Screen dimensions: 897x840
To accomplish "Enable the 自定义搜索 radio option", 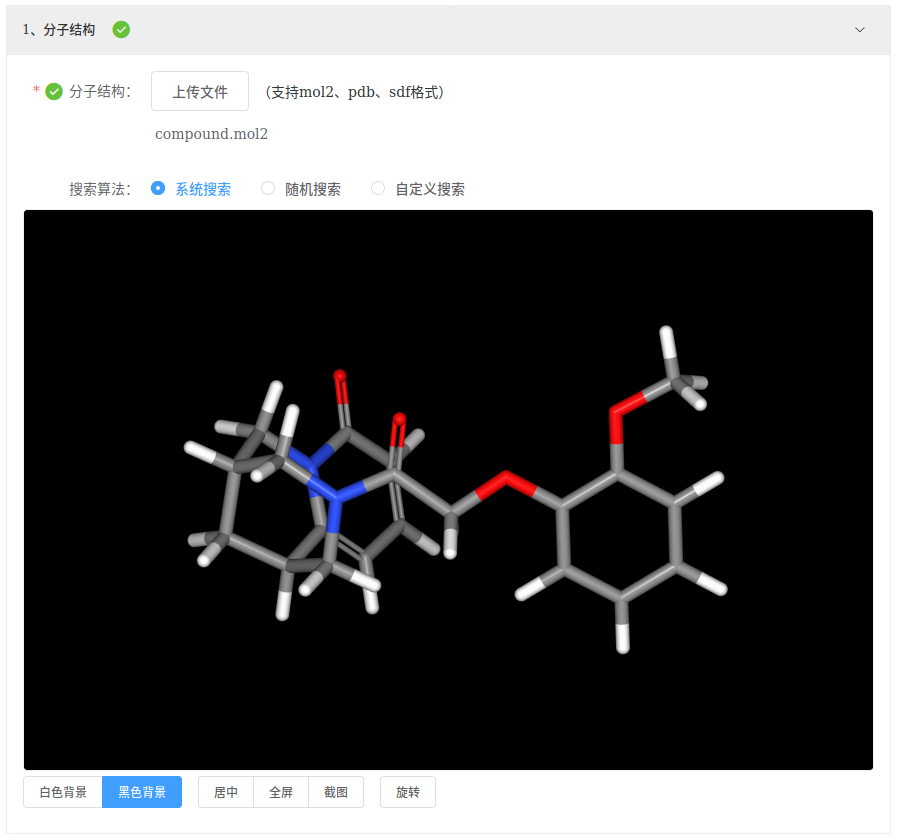I will (378, 188).
